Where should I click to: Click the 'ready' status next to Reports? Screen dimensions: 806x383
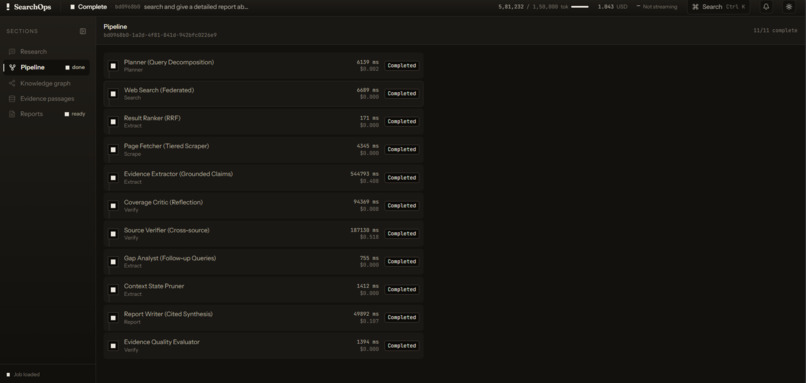75,114
